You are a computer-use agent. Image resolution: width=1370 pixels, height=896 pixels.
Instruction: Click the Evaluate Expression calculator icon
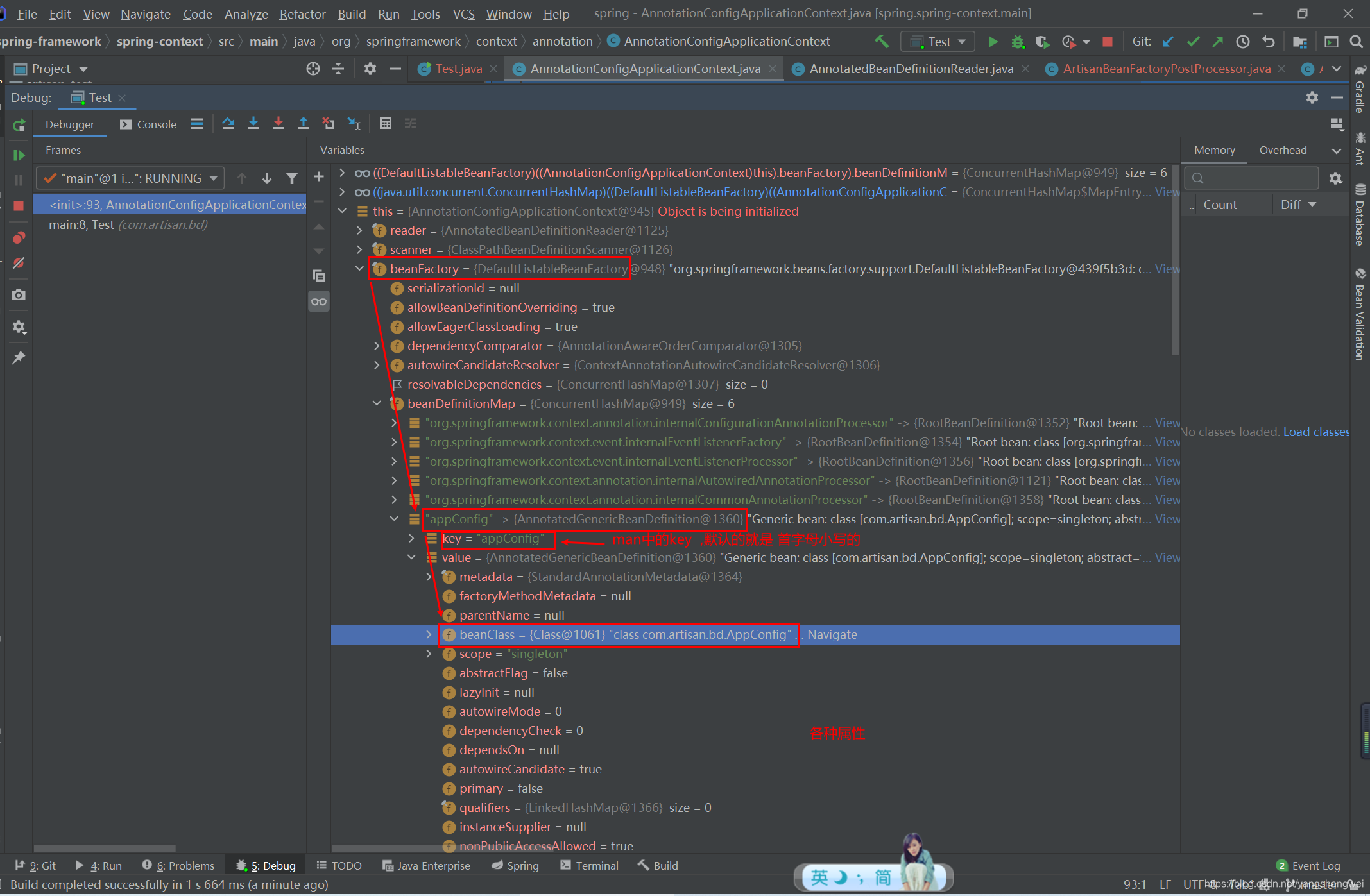pos(385,124)
